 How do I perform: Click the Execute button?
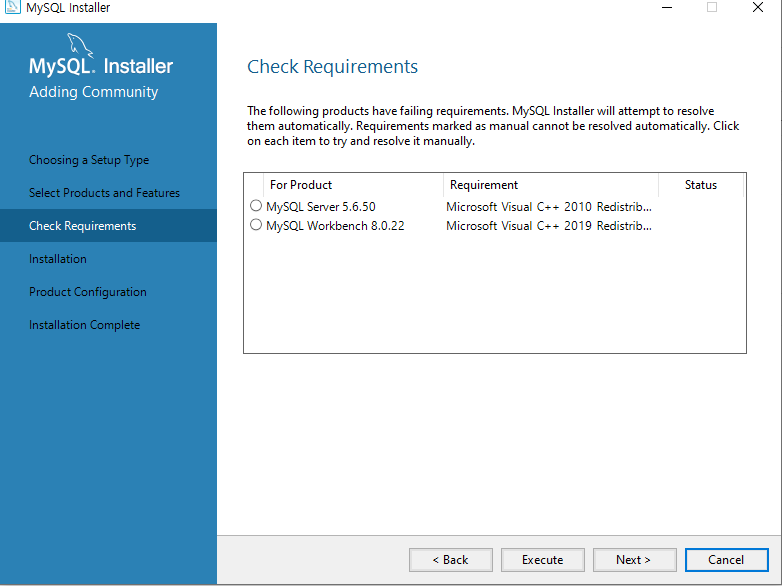tap(543, 560)
